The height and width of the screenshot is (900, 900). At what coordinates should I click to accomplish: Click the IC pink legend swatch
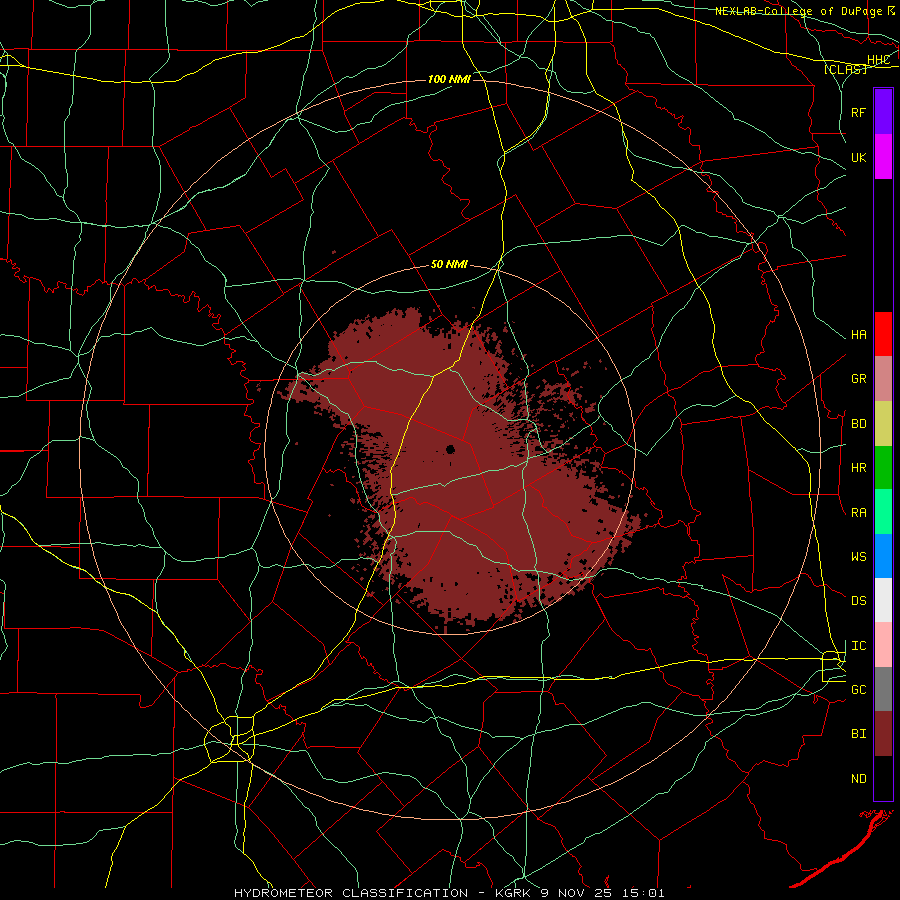[x=883, y=645]
